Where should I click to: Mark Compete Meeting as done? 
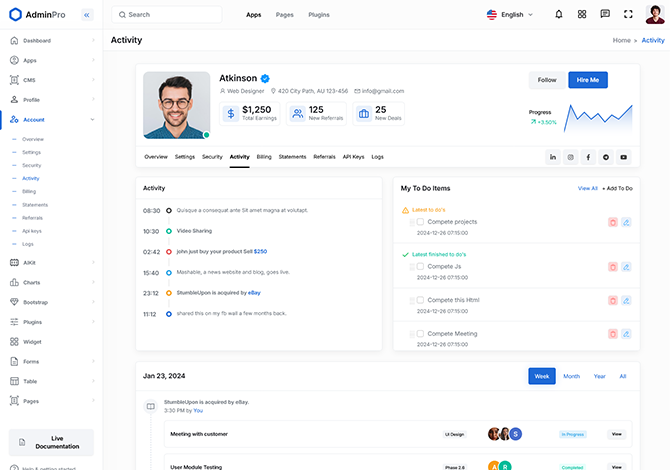[420, 334]
